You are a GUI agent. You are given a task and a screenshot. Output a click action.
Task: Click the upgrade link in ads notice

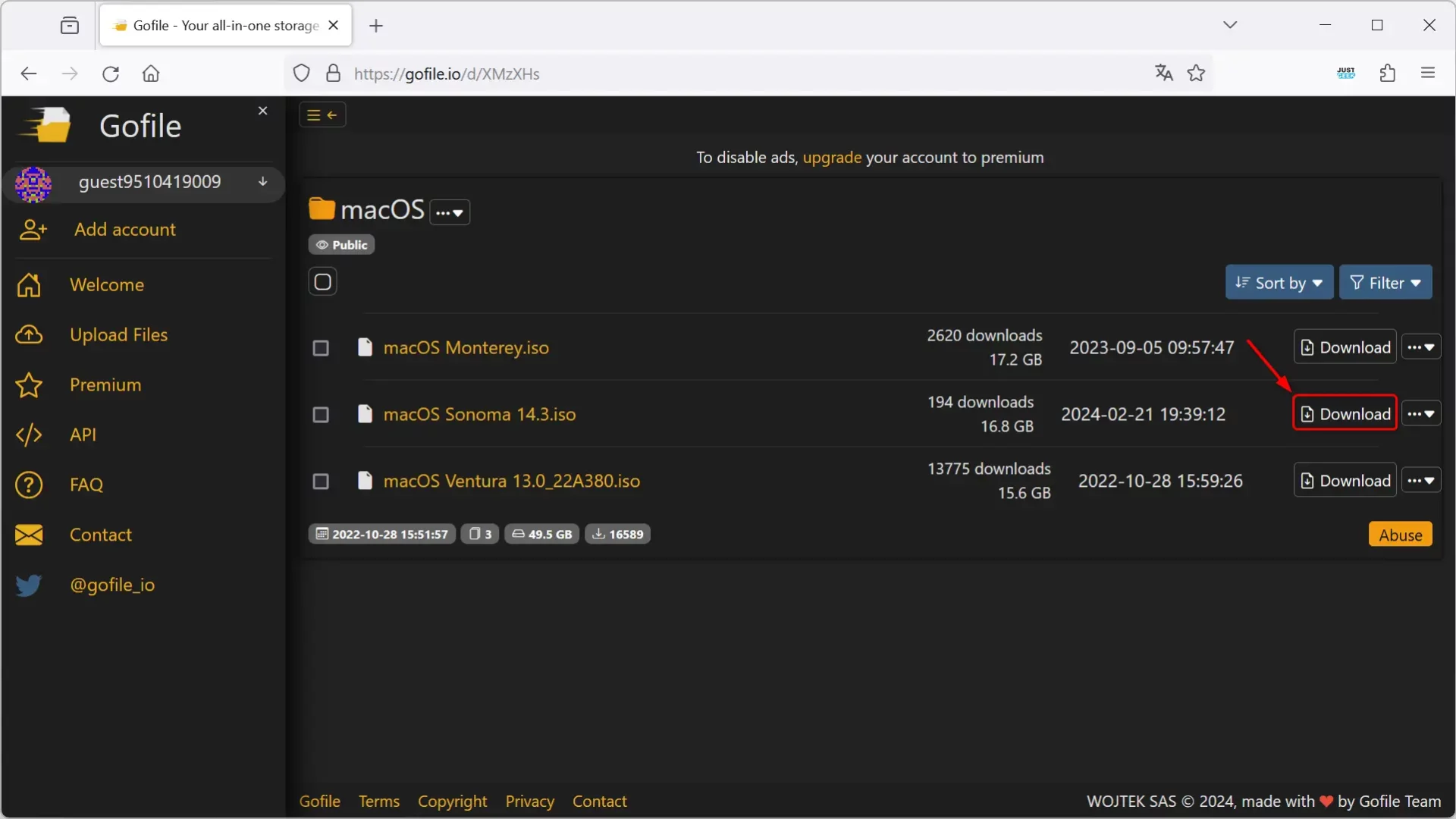[832, 158]
